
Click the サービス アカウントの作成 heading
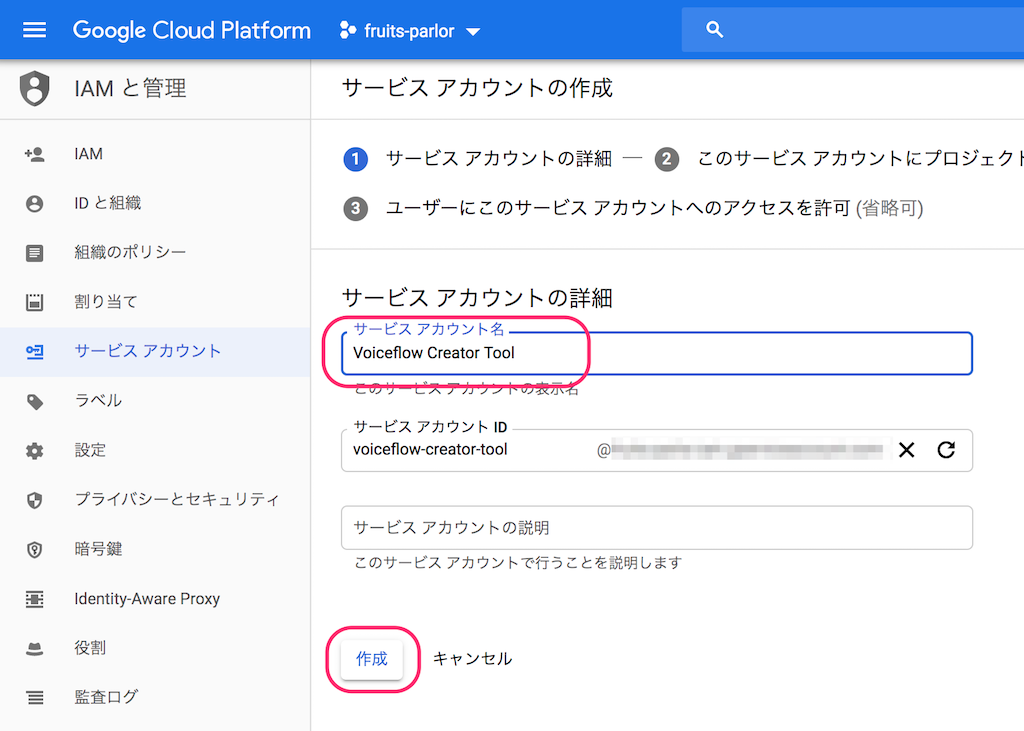pos(477,88)
